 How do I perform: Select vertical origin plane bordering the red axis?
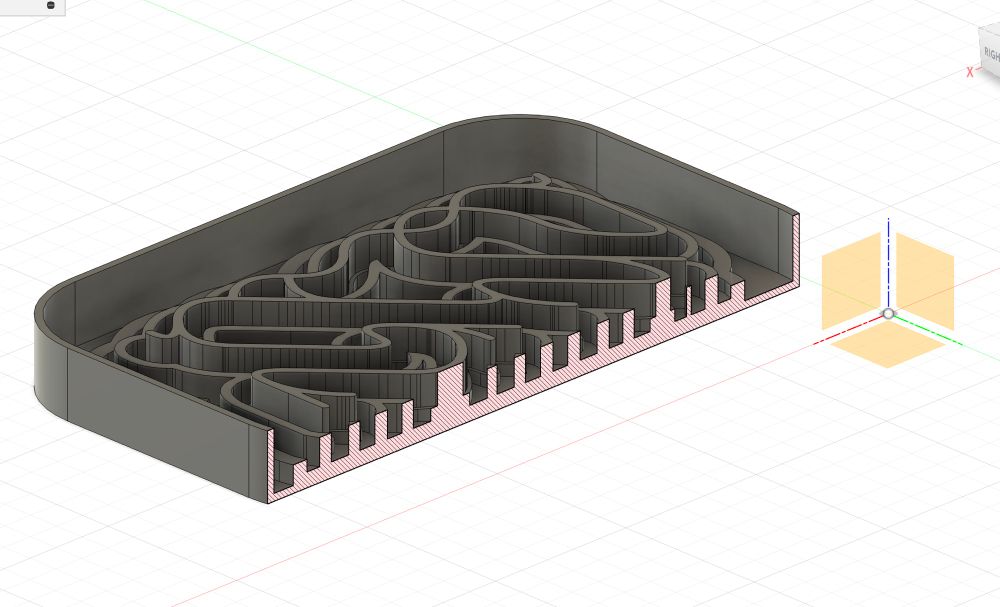pos(851,281)
